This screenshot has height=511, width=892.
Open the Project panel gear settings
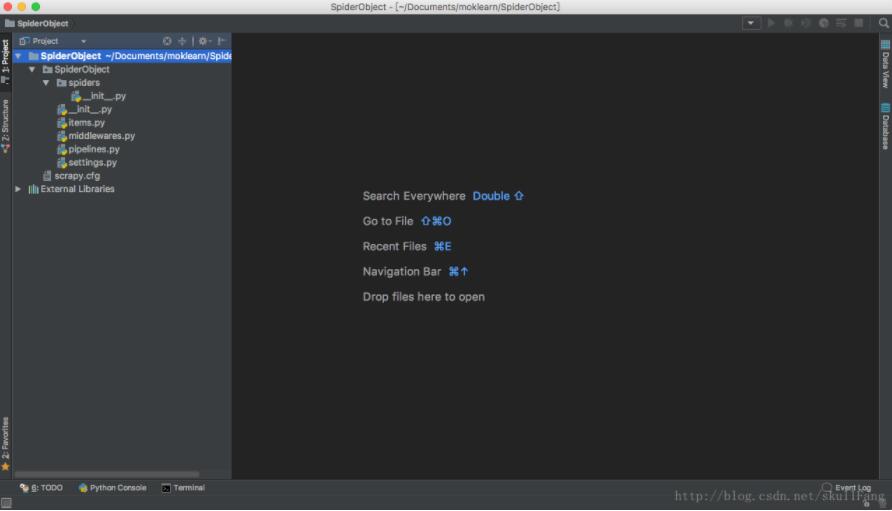click(x=204, y=41)
